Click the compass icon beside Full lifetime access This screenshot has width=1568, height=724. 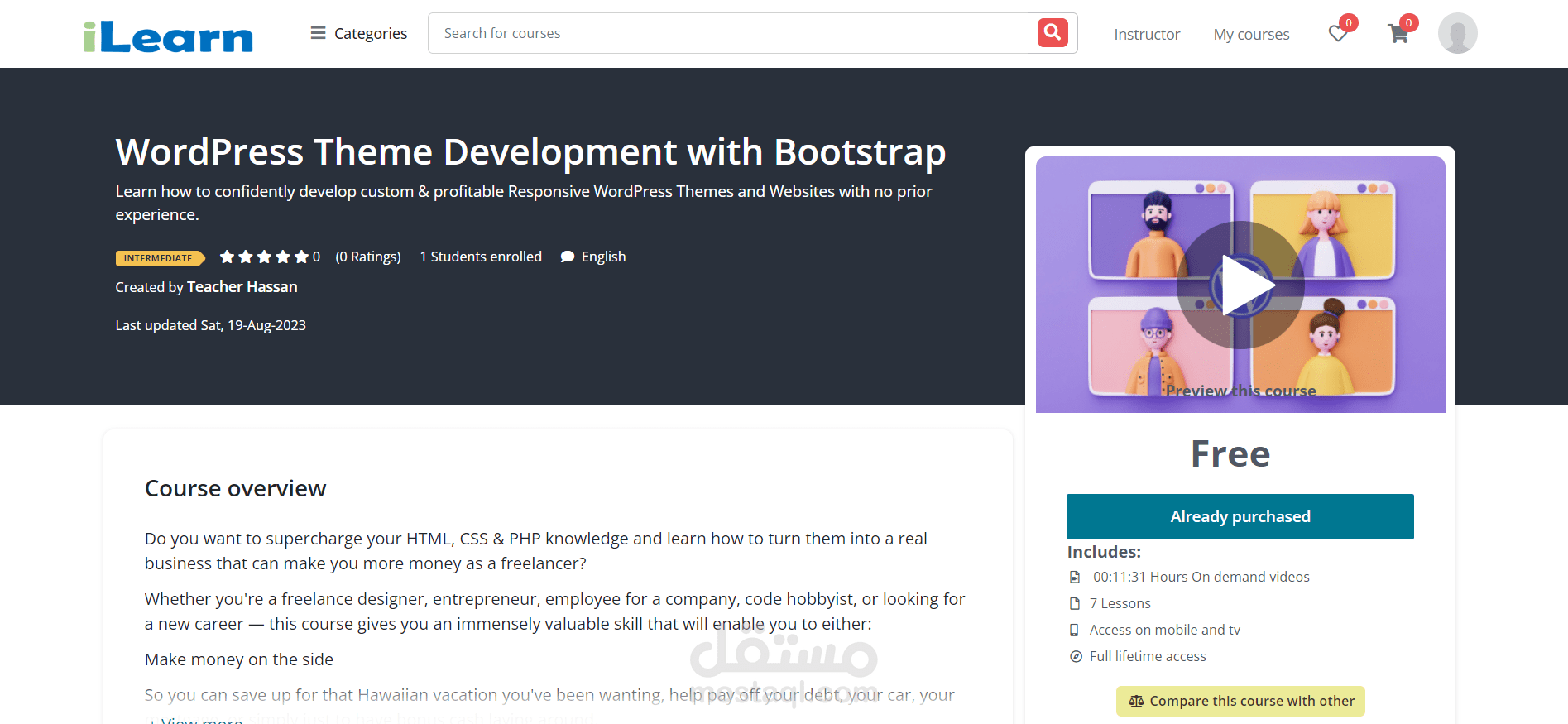coord(1076,656)
